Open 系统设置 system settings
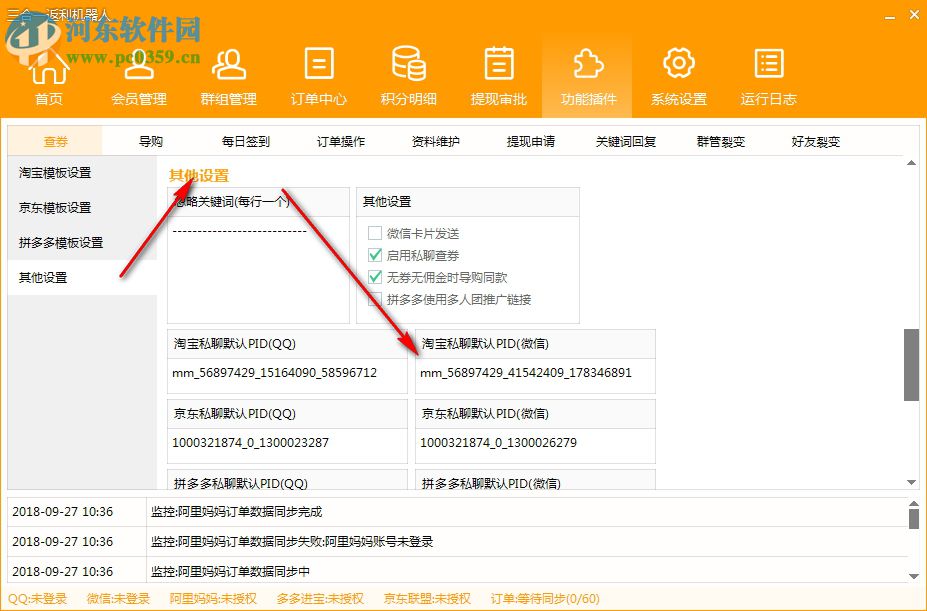Viewport: 927px width, 611px height. tap(677, 75)
